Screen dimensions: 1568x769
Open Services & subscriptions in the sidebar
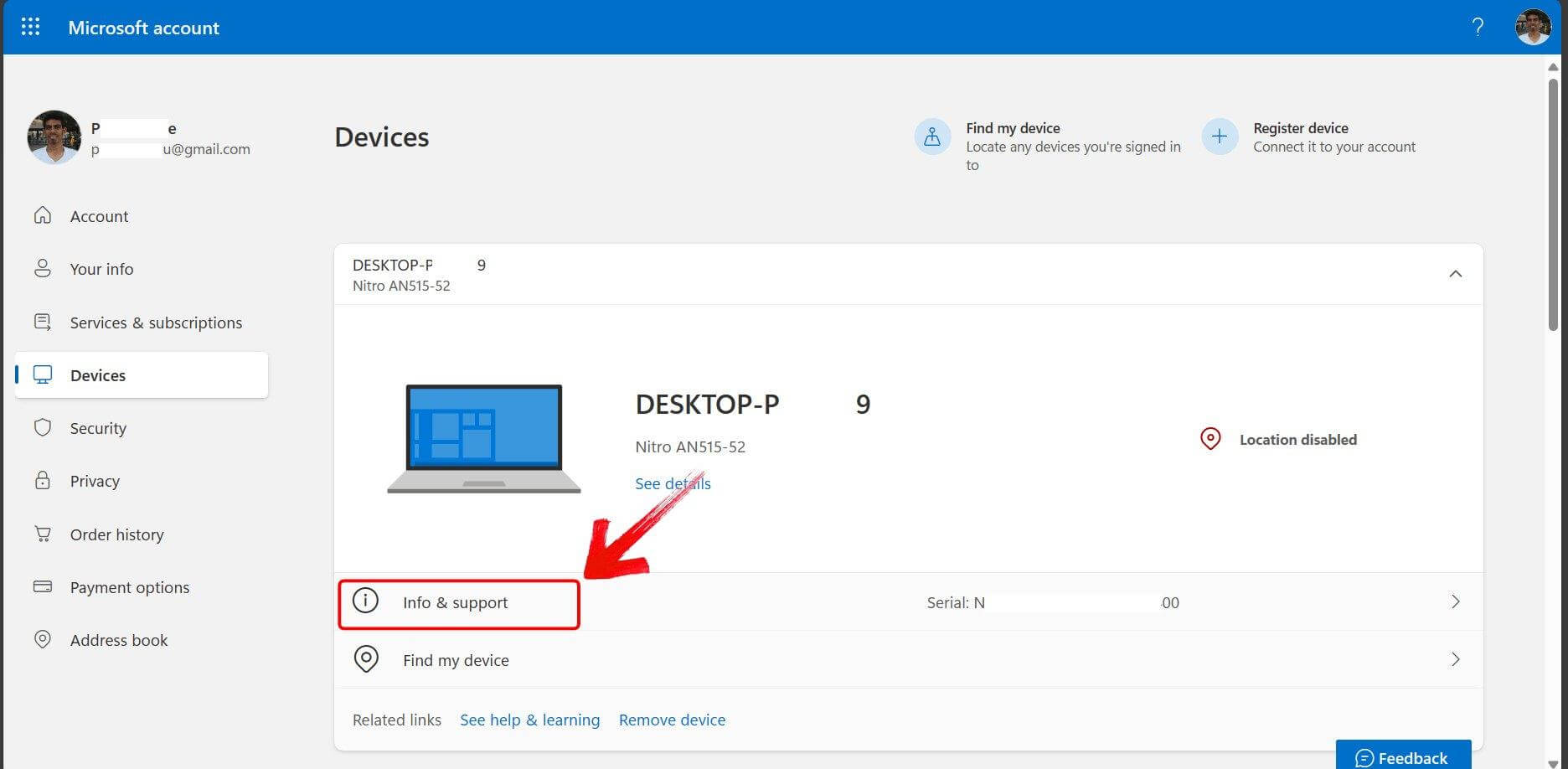click(155, 323)
